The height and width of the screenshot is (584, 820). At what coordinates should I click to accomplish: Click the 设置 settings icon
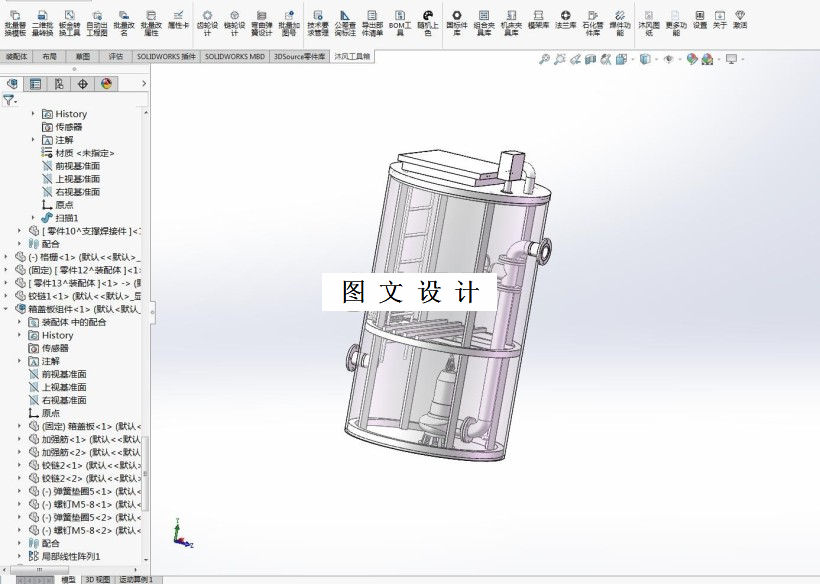click(x=698, y=22)
